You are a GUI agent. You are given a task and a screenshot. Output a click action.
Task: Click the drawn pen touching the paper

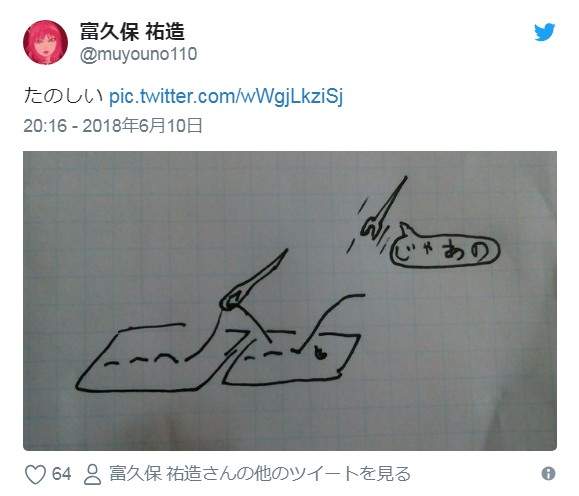[x=254, y=281]
